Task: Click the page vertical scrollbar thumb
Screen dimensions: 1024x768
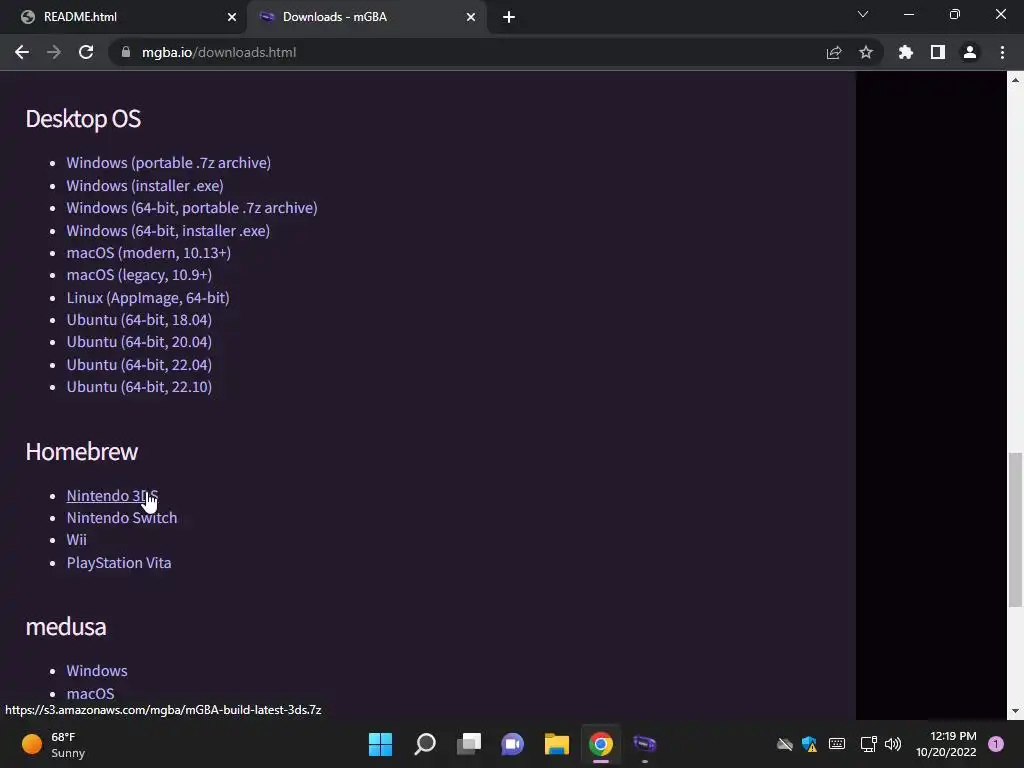Action: [x=1015, y=530]
